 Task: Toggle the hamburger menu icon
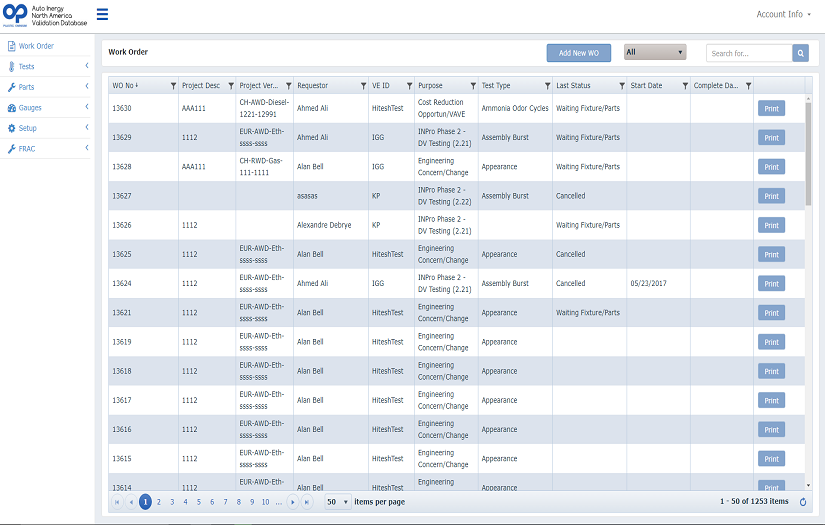102,14
